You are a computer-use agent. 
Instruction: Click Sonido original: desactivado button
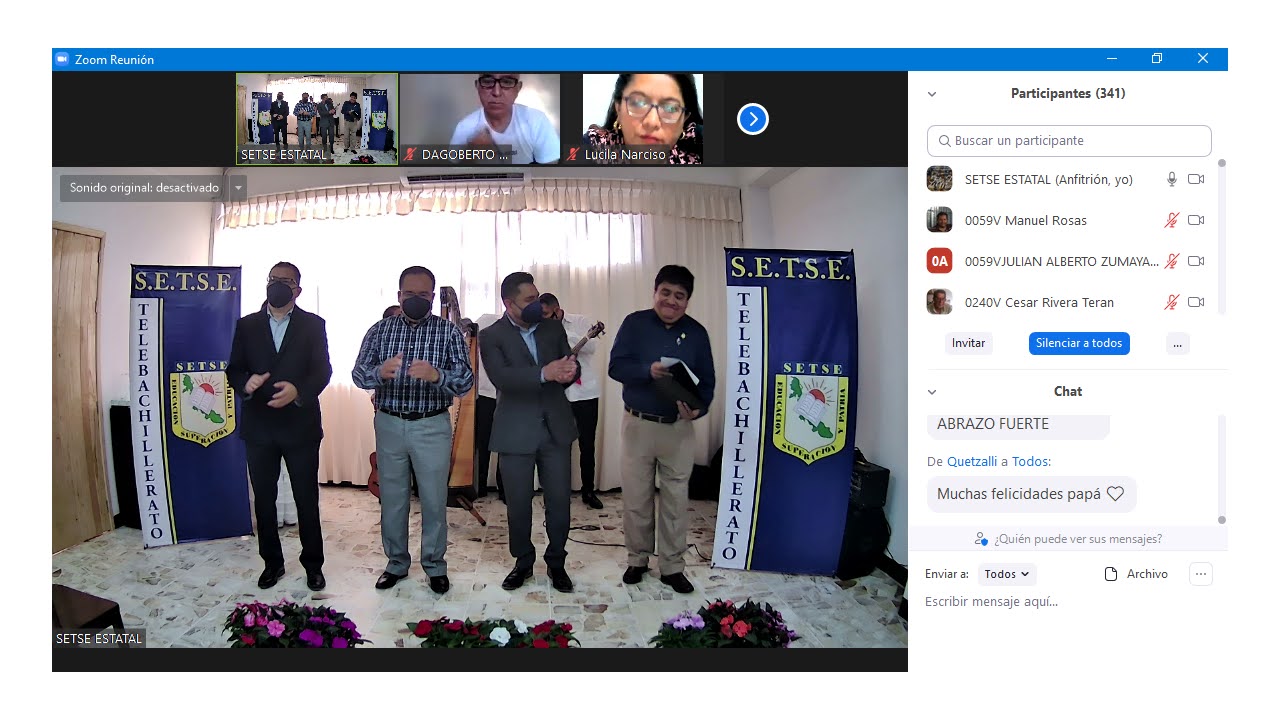[x=144, y=188]
